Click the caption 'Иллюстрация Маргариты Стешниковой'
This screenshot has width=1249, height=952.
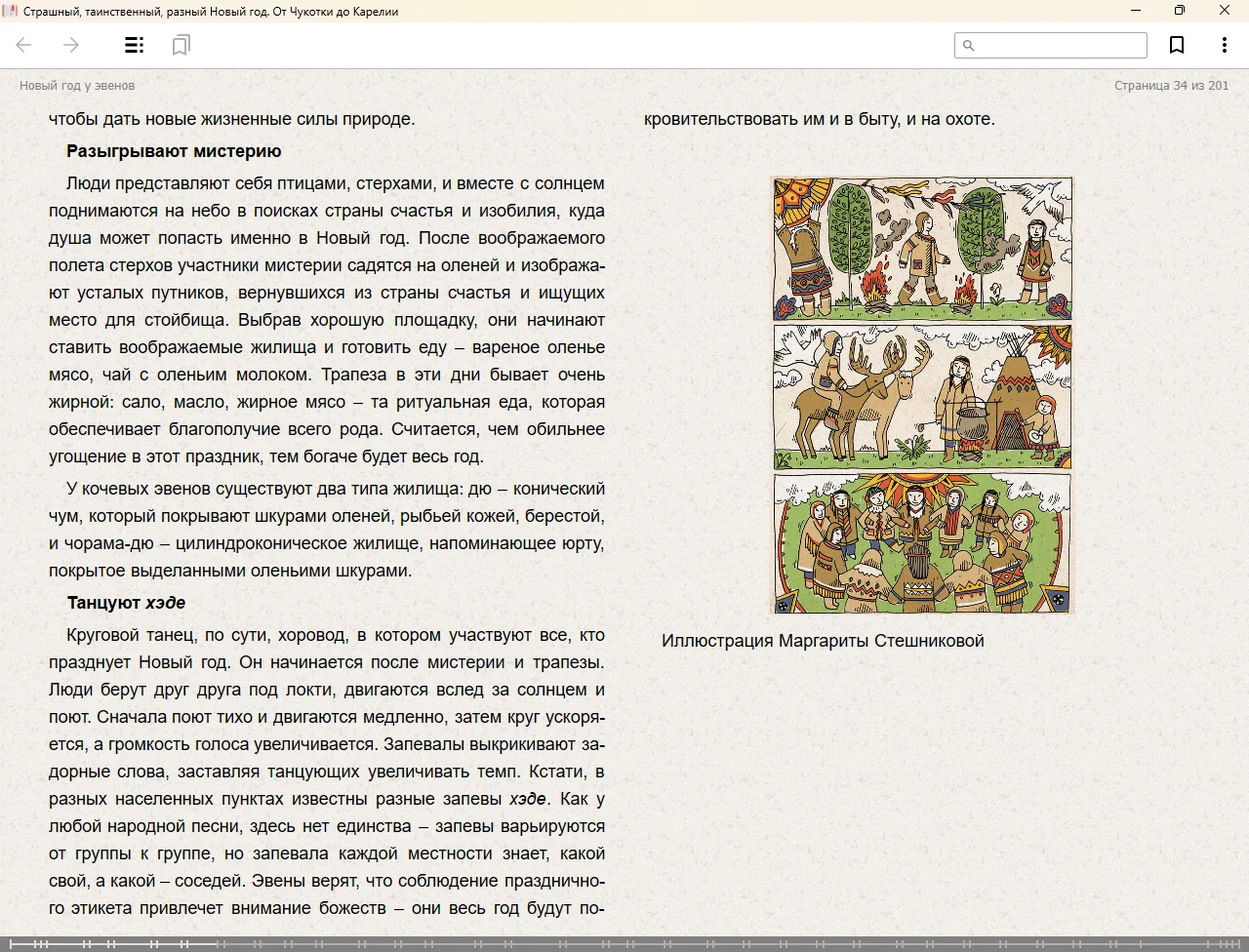823,641
